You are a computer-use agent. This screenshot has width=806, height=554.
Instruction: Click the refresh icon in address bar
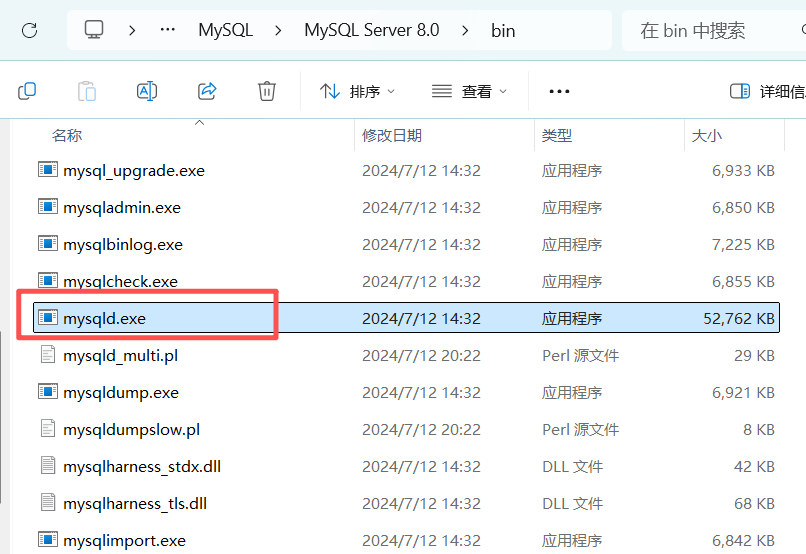(29, 30)
